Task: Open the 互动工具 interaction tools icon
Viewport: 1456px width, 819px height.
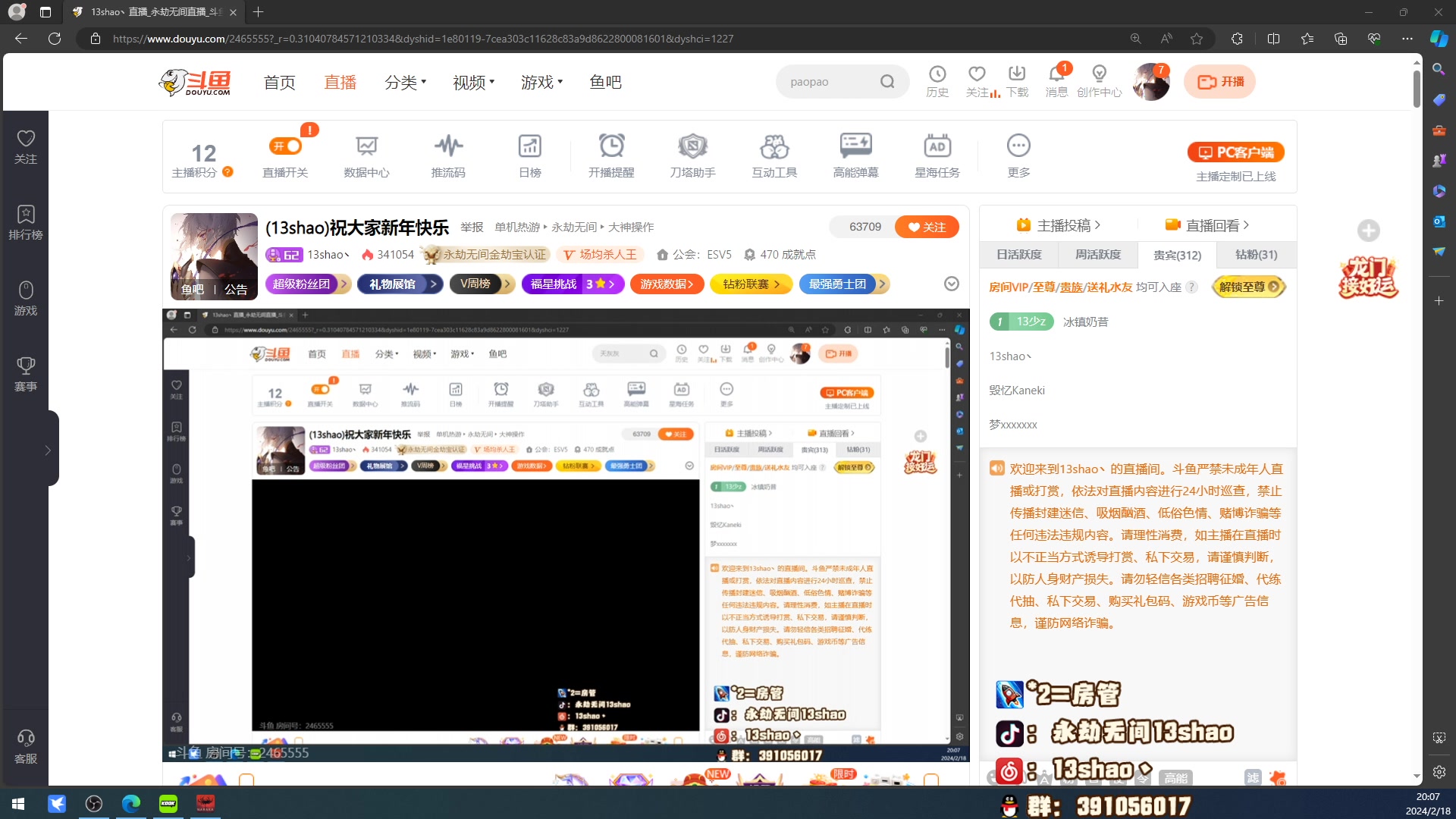Action: [774, 156]
